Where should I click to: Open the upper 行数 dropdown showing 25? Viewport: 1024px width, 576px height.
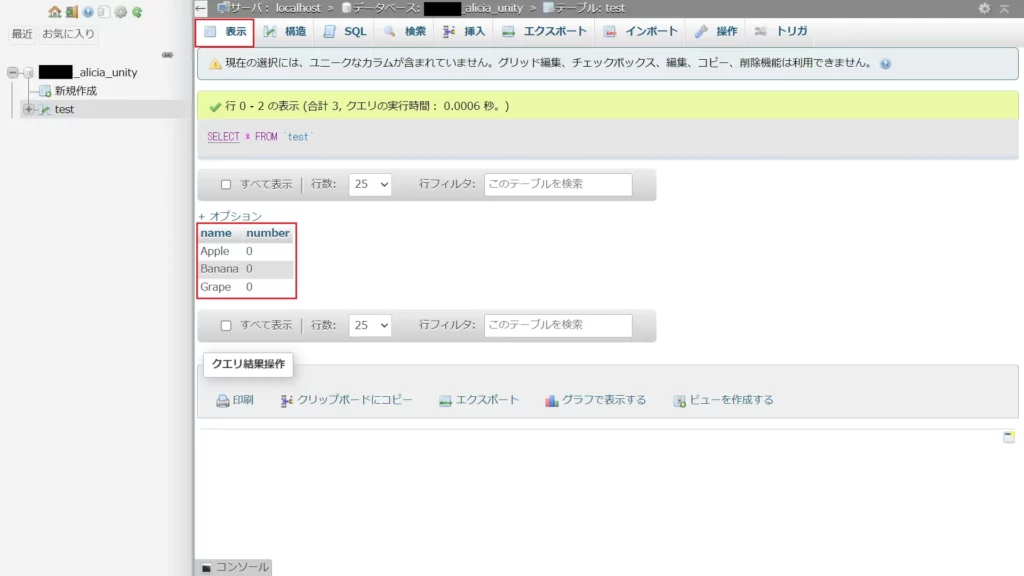(369, 185)
